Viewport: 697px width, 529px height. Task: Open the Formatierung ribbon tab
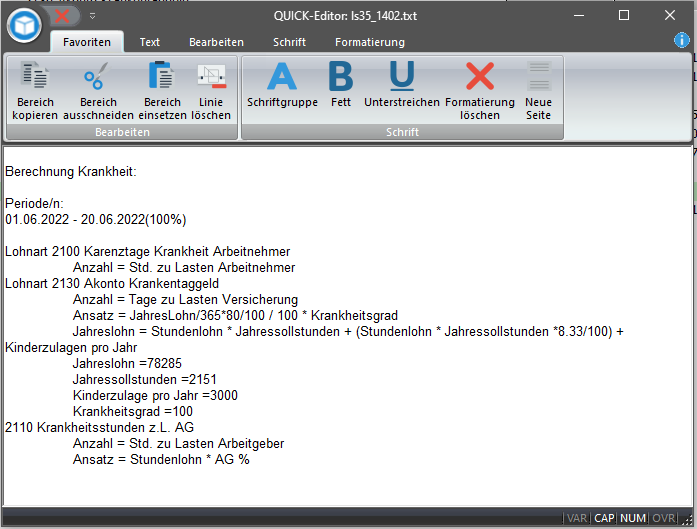tap(370, 42)
